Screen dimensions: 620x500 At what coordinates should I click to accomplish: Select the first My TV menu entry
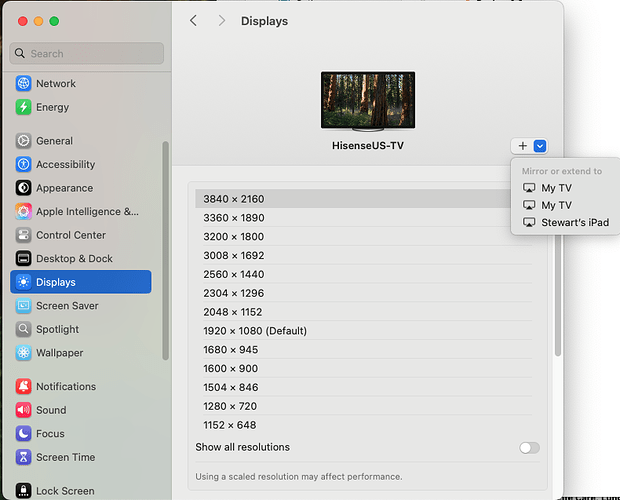(x=556, y=188)
